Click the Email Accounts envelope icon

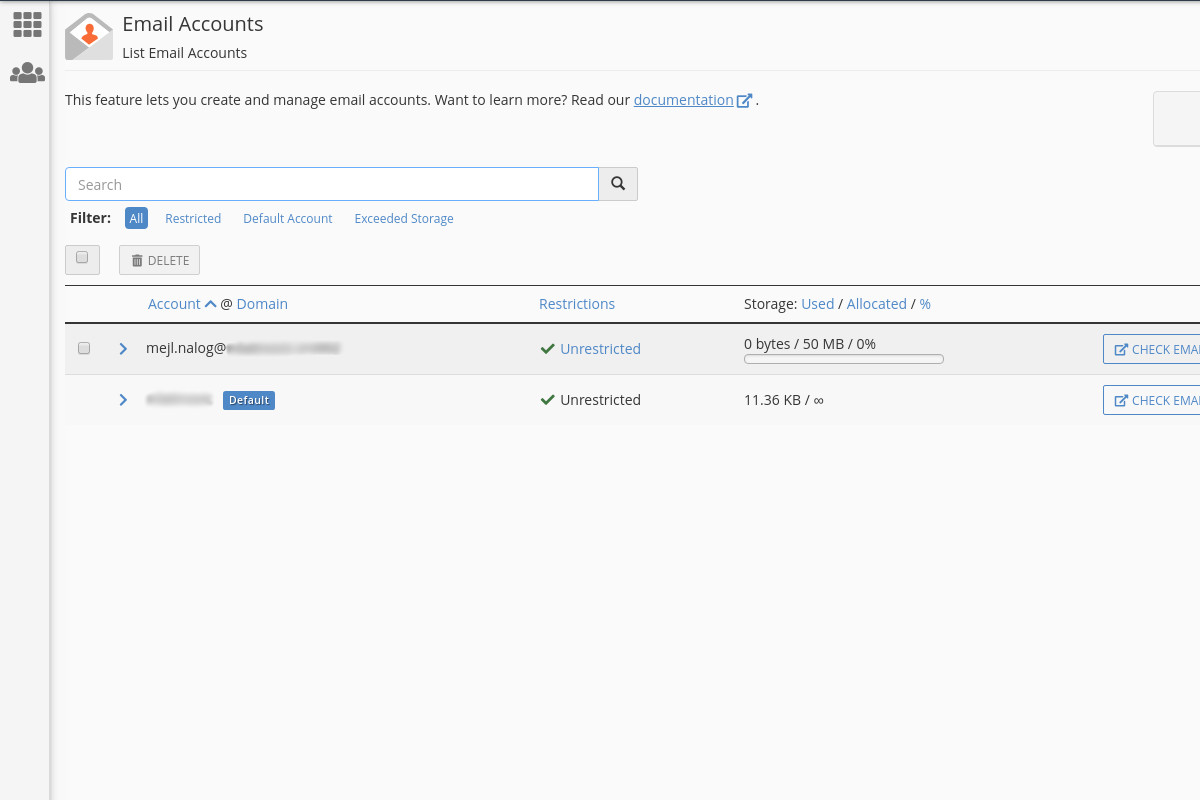click(89, 37)
